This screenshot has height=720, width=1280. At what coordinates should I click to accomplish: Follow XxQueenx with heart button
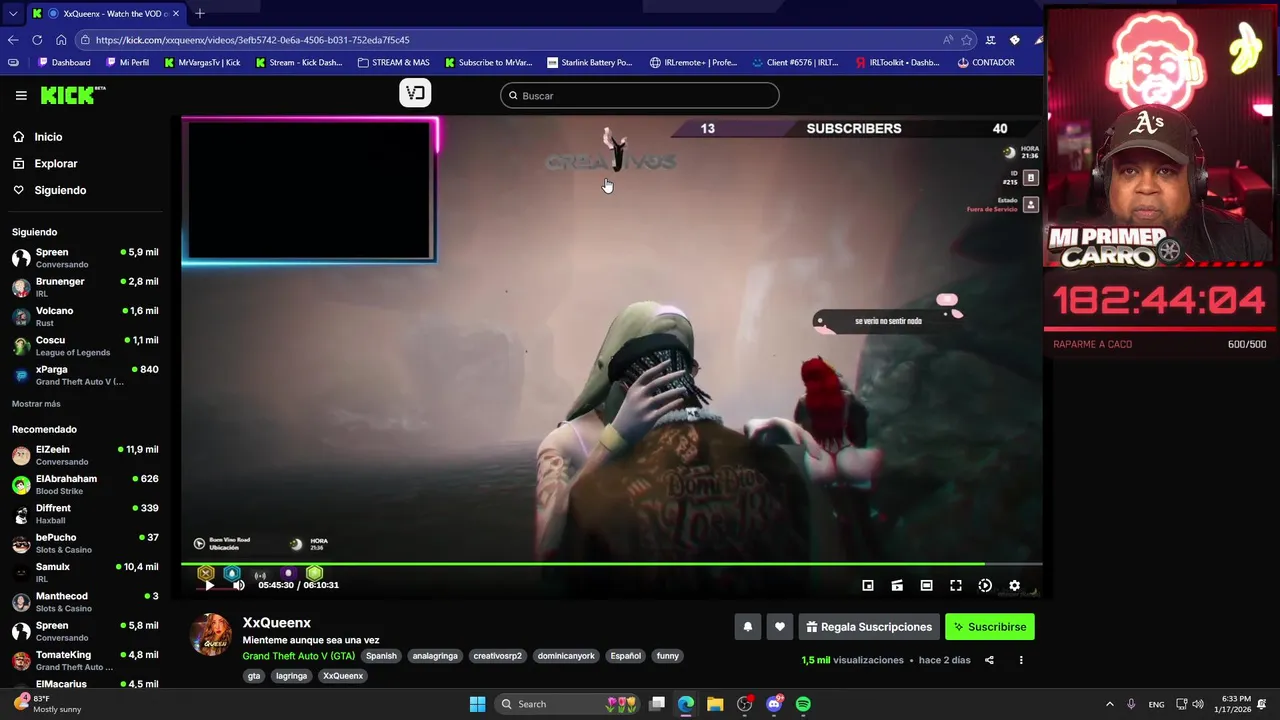point(780,627)
